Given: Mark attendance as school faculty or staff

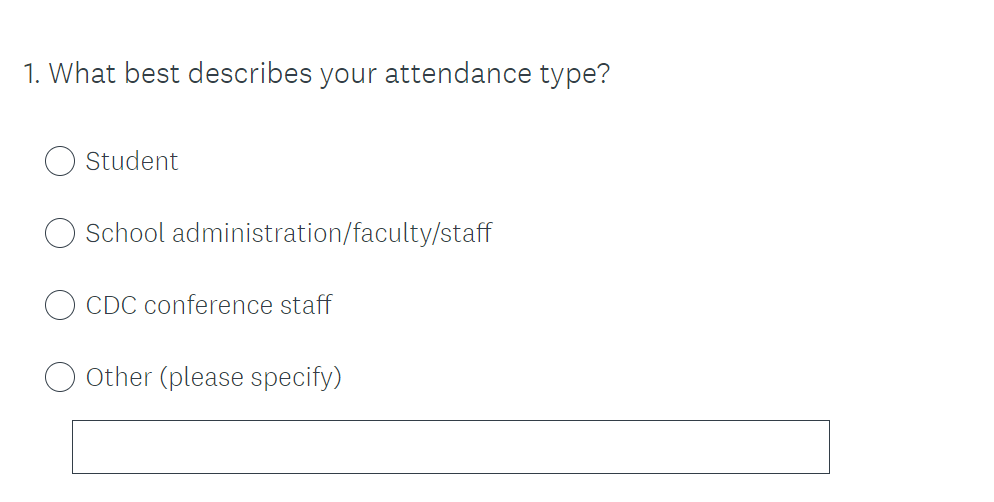Looking at the screenshot, I should tap(60, 233).
